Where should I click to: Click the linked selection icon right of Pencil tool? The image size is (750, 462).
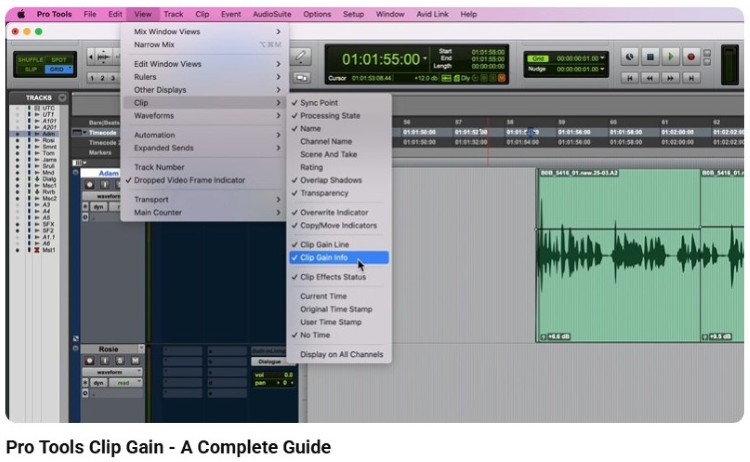click(x=302, y=77)
